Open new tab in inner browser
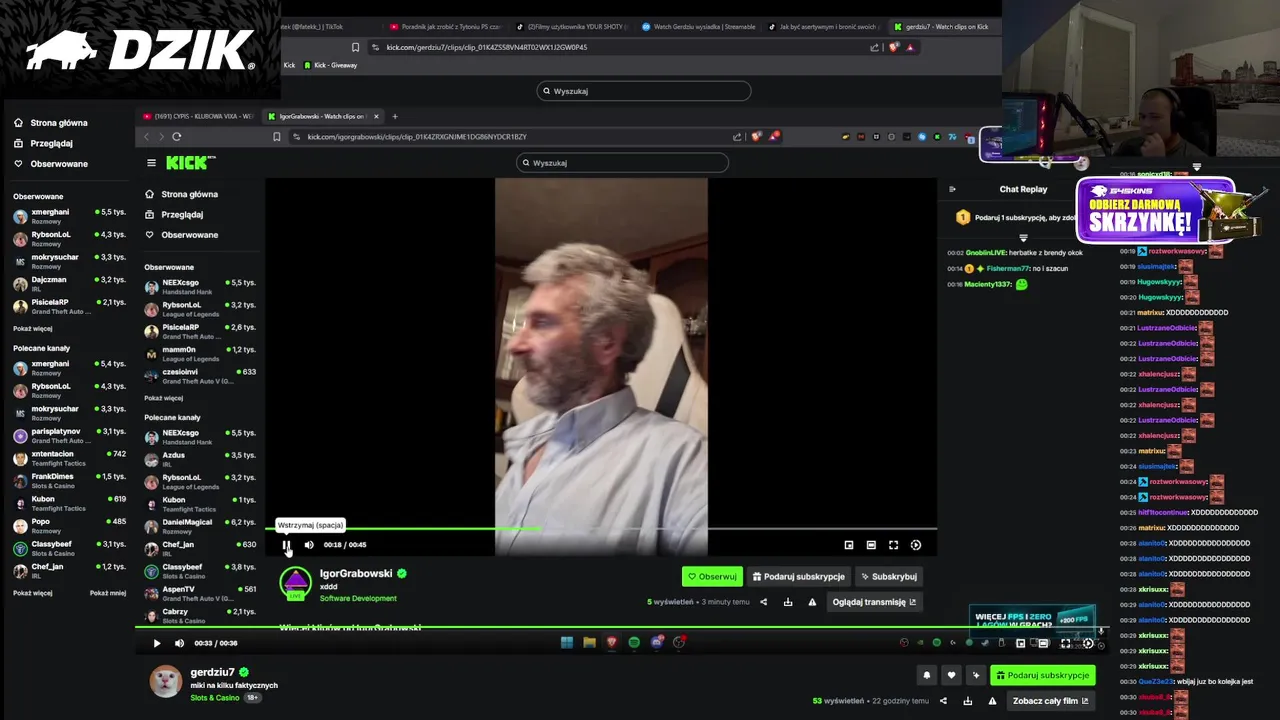This screenshot has height=720, width=1280. pyautogui.click(x=395, y=116)
